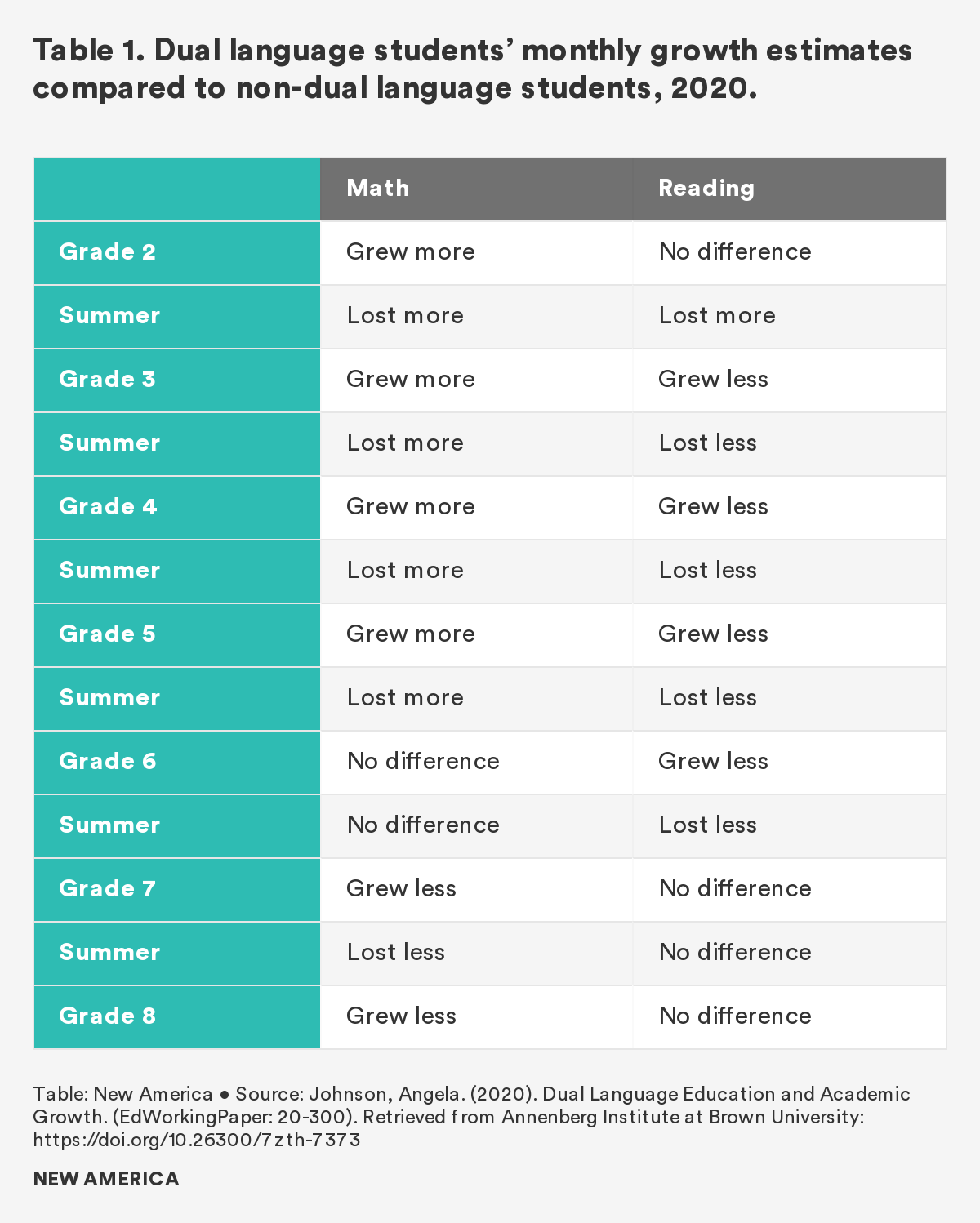The height and width of the screenshot is (1223, 980).
Task: Click the only 'Lost less' Math cell
Action: coord(396,953)
